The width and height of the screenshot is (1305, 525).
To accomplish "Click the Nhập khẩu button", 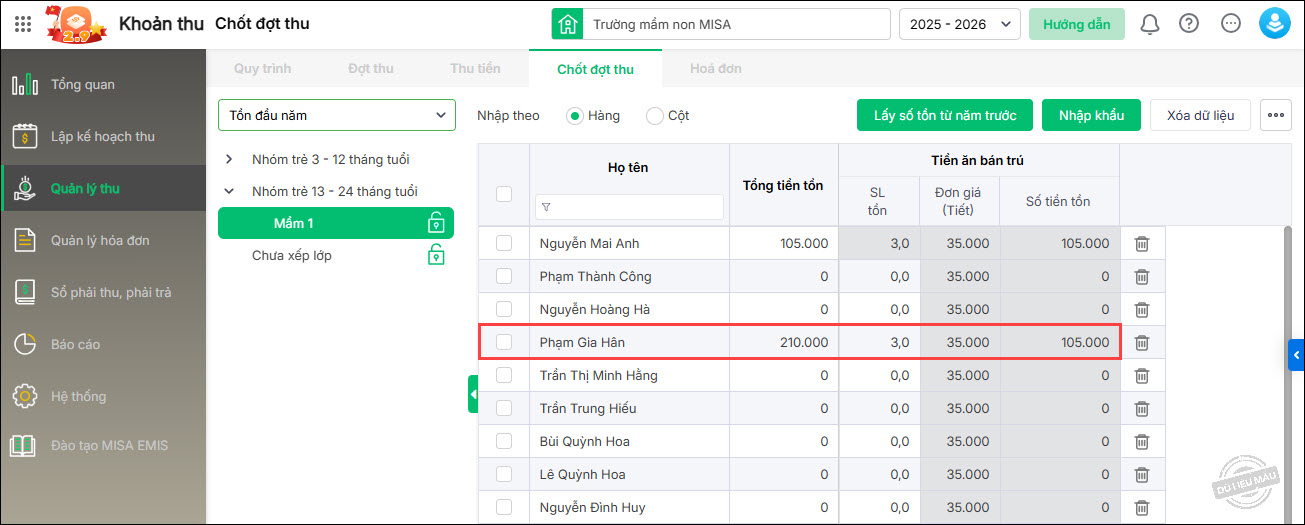I will point(1091,115).
